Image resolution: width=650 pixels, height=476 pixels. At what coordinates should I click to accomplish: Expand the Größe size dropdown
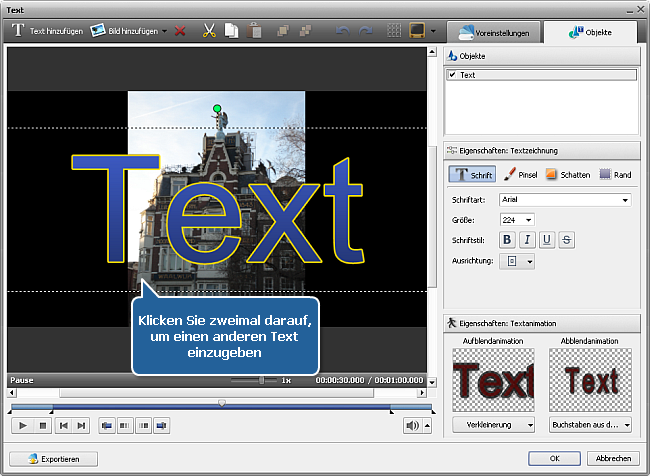[x=528, y=219]
